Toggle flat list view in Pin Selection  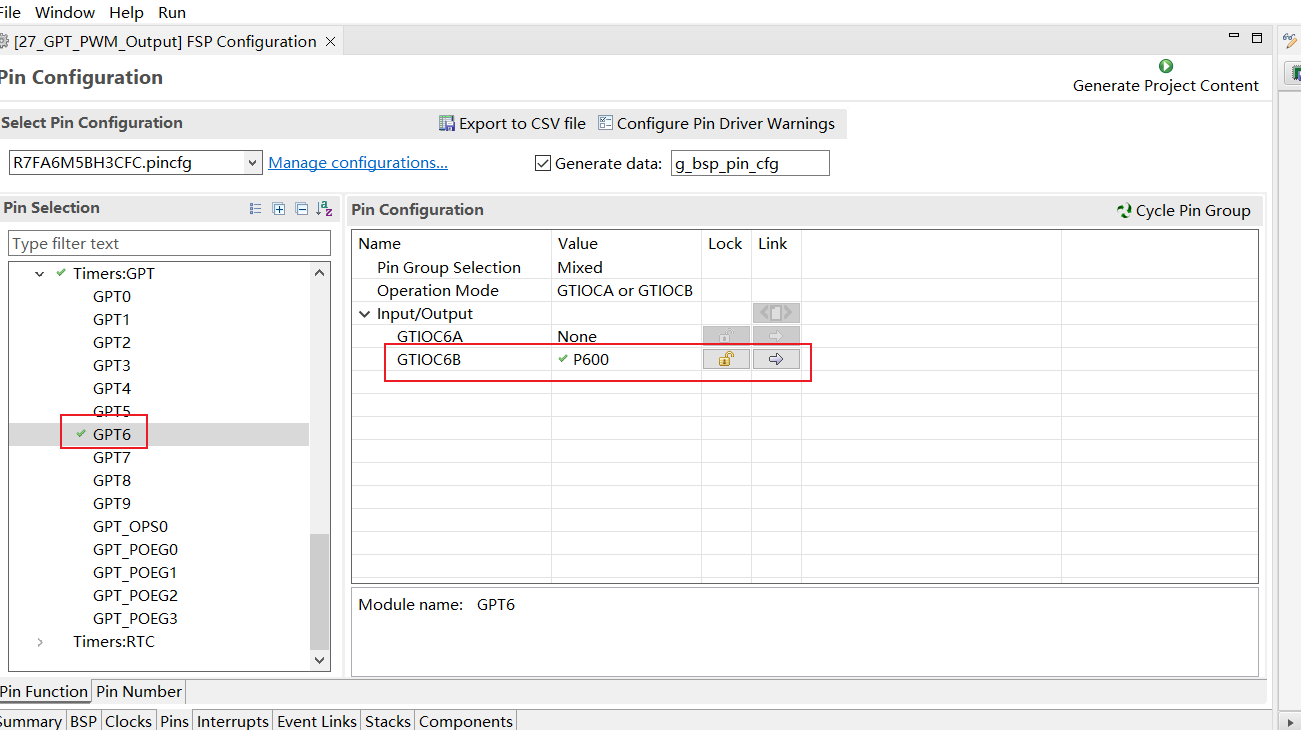click(256, 209)
